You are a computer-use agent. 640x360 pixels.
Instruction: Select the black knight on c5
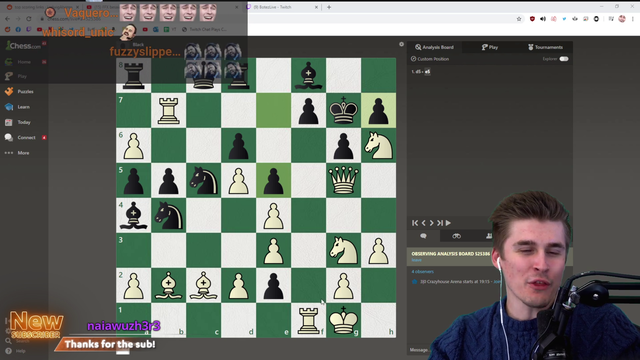click(x=204, y=180)
